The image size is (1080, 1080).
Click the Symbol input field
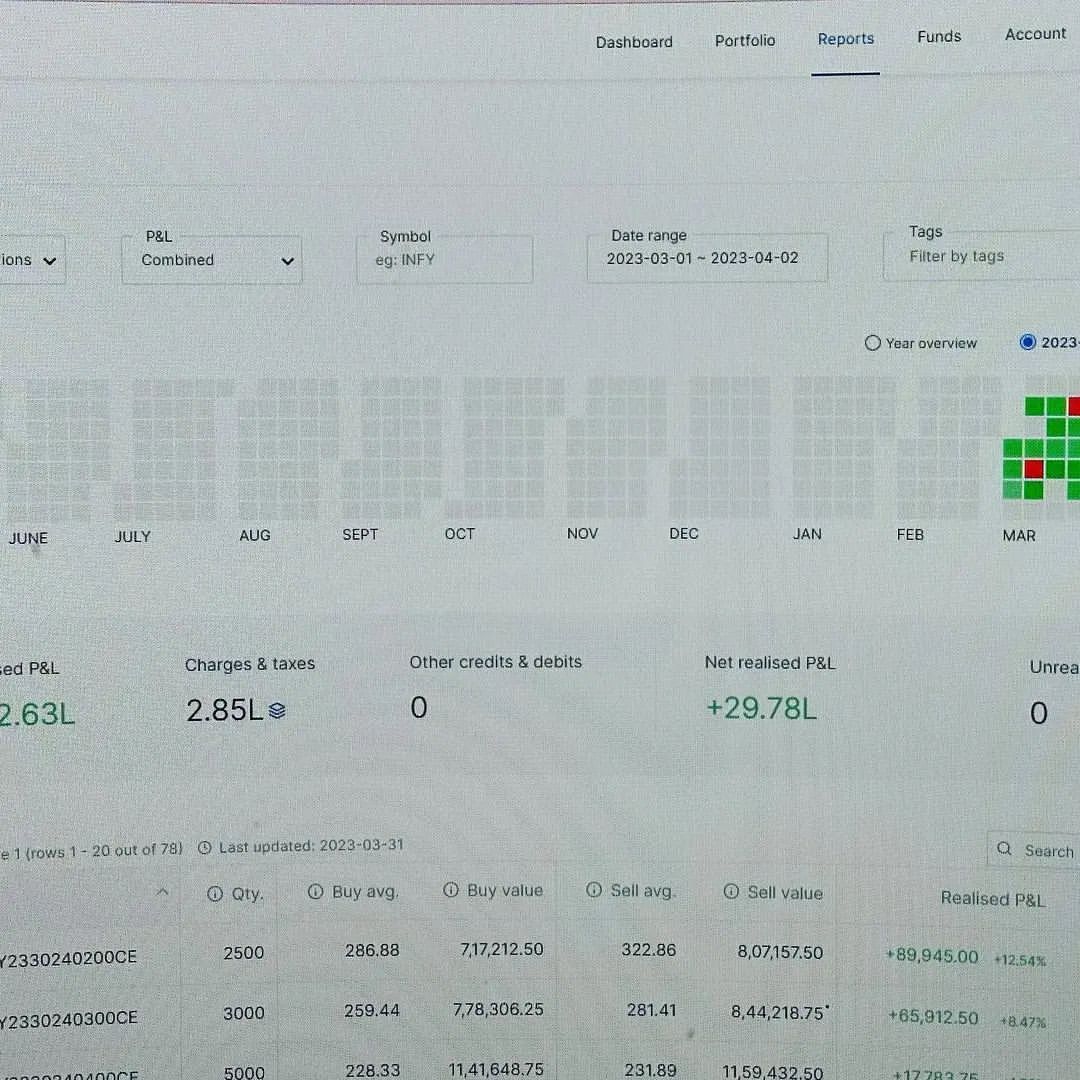coord(444,260)
